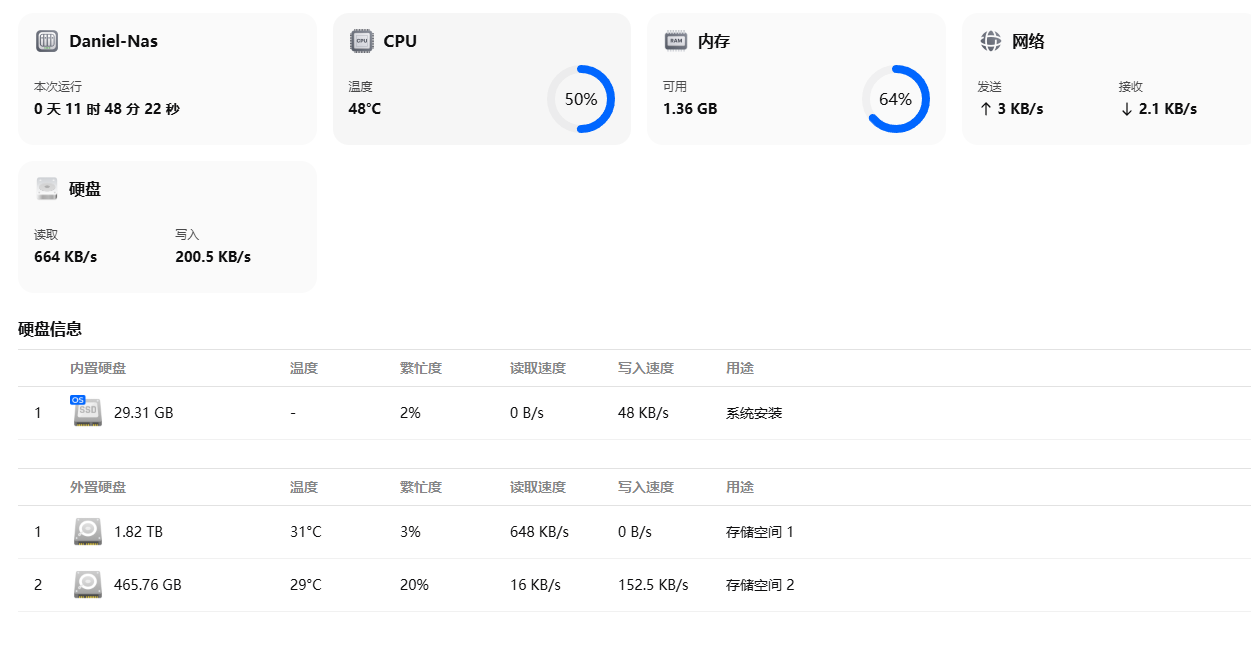Viewport: 1251px width, 648px height.
Task: Click the disk read 664 KB/s value
Action: coord(65,257)
